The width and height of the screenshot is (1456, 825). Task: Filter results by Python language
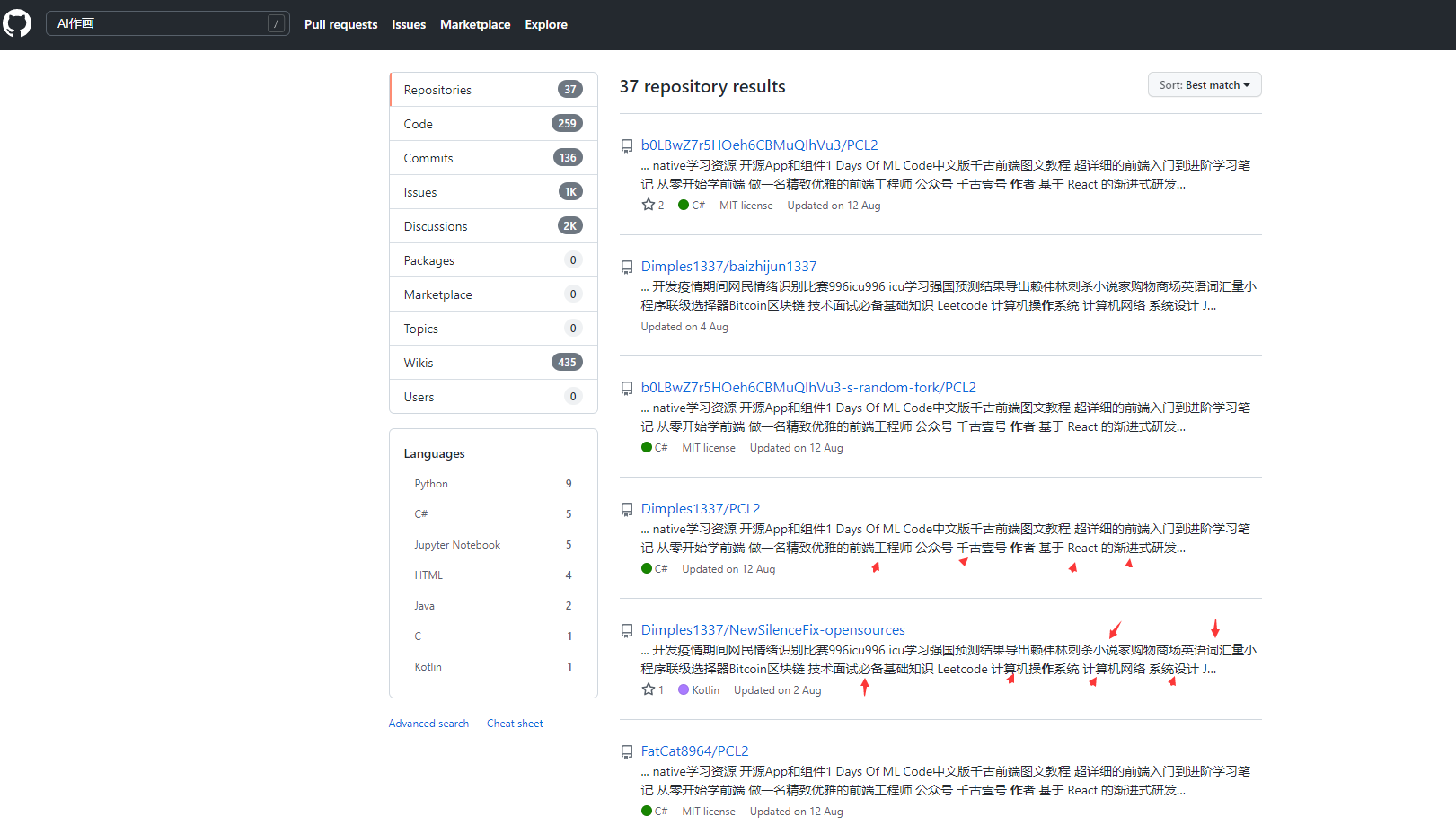coord(431,483)
